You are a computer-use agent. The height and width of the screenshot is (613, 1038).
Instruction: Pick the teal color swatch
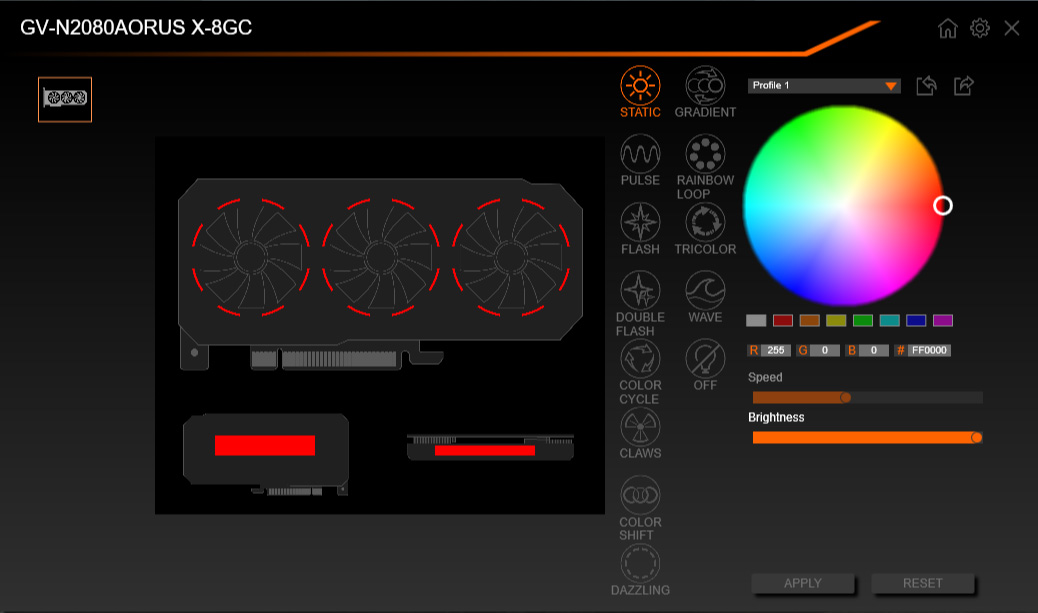pyautogui.click(x=889, y=320)
